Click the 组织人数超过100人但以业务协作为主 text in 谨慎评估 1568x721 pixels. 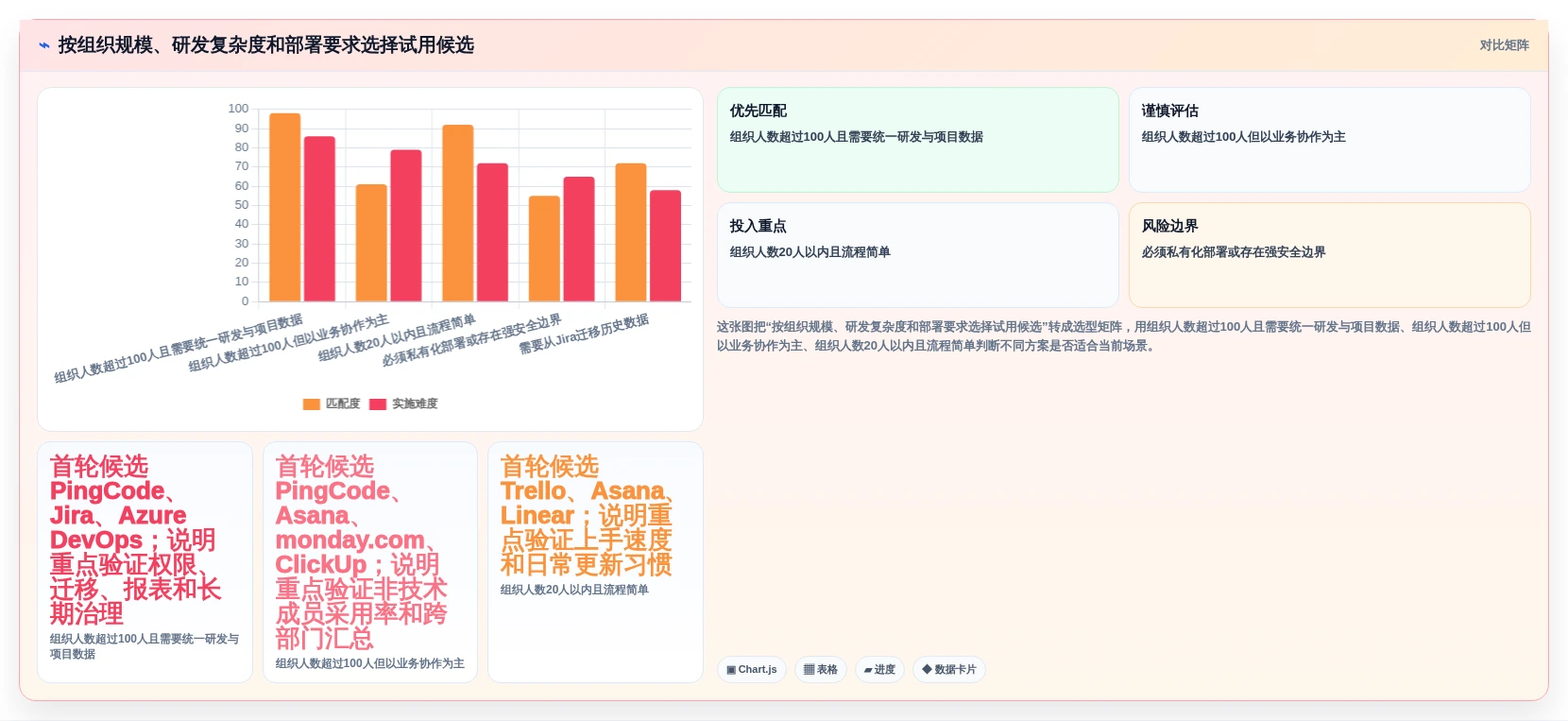(1243, 137)
